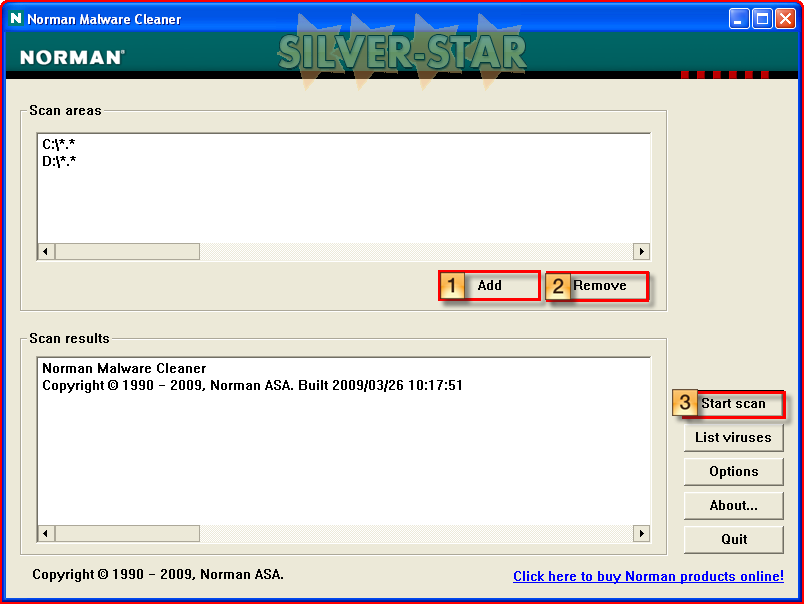Select the D:\*.* scan area entry

pos(59,161)
